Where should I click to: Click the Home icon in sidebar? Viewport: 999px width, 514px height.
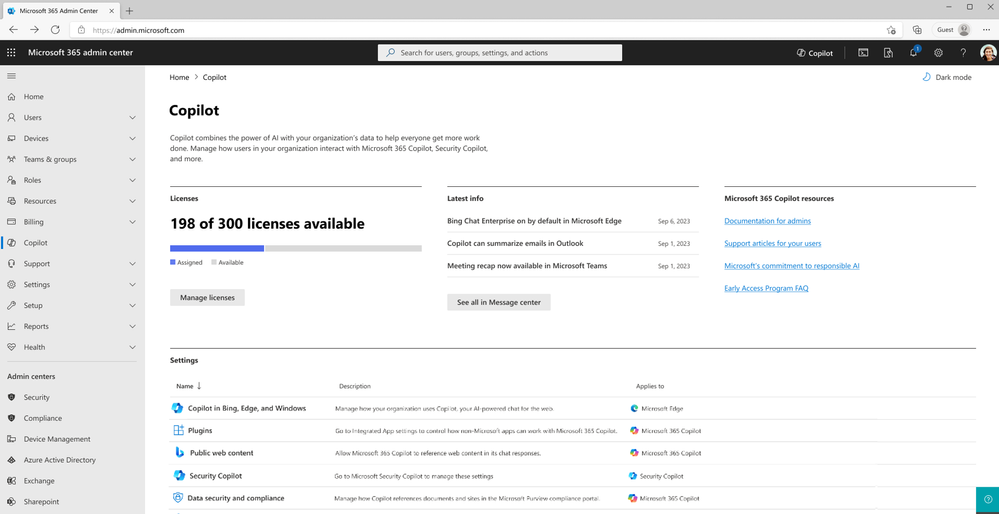click(x=11, y=97)
